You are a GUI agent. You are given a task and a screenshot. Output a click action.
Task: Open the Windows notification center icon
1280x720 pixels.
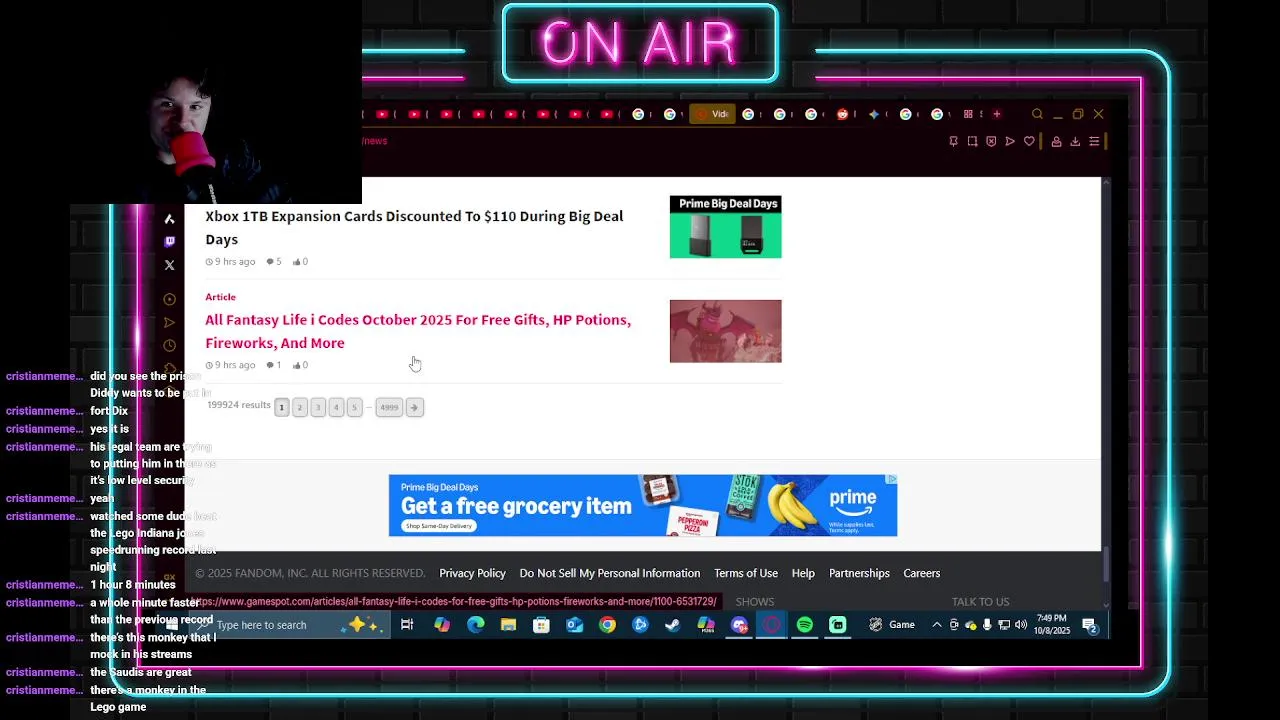pos(1089,626)
